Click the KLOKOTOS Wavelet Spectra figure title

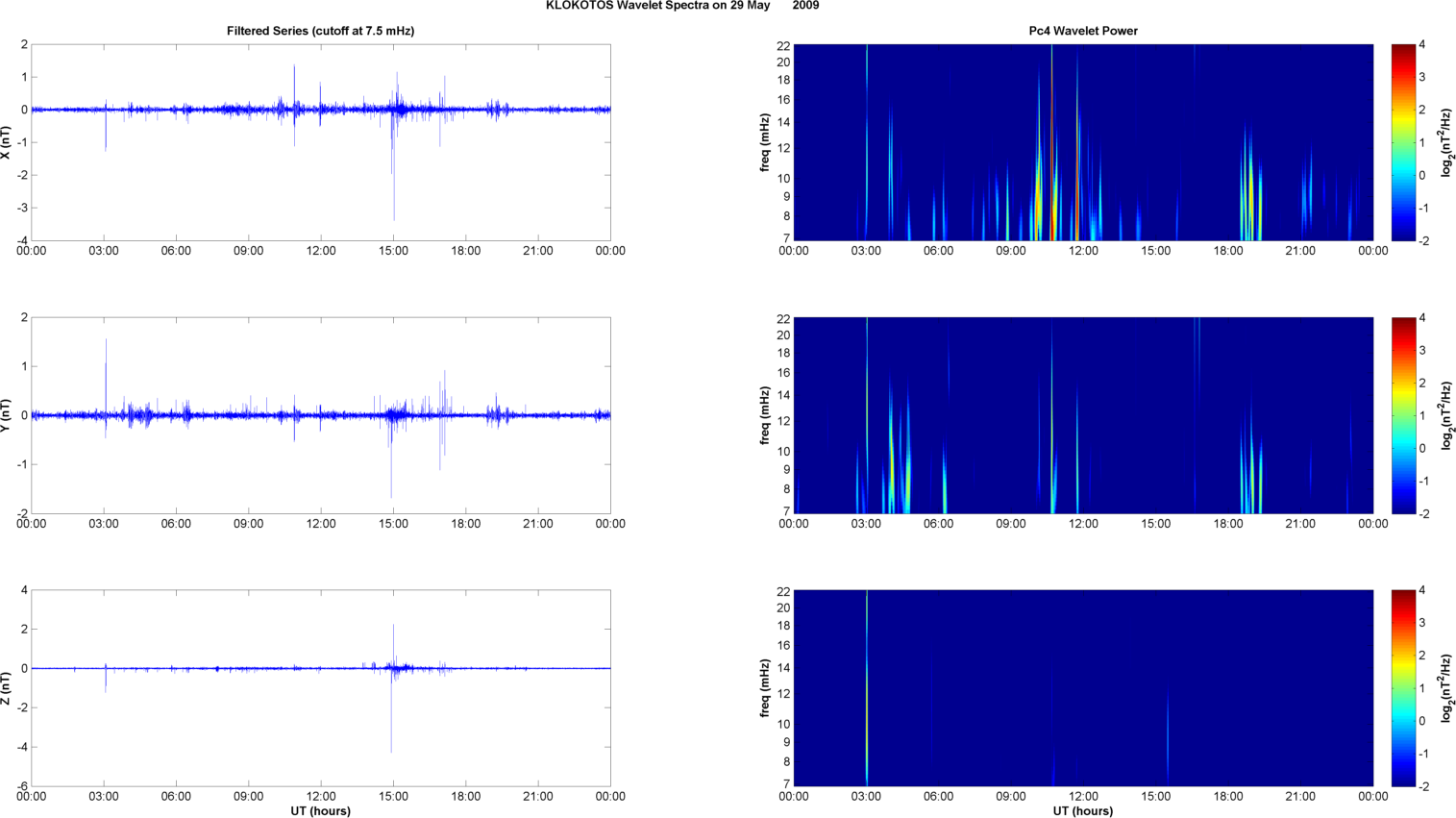(x=681, y=6)
